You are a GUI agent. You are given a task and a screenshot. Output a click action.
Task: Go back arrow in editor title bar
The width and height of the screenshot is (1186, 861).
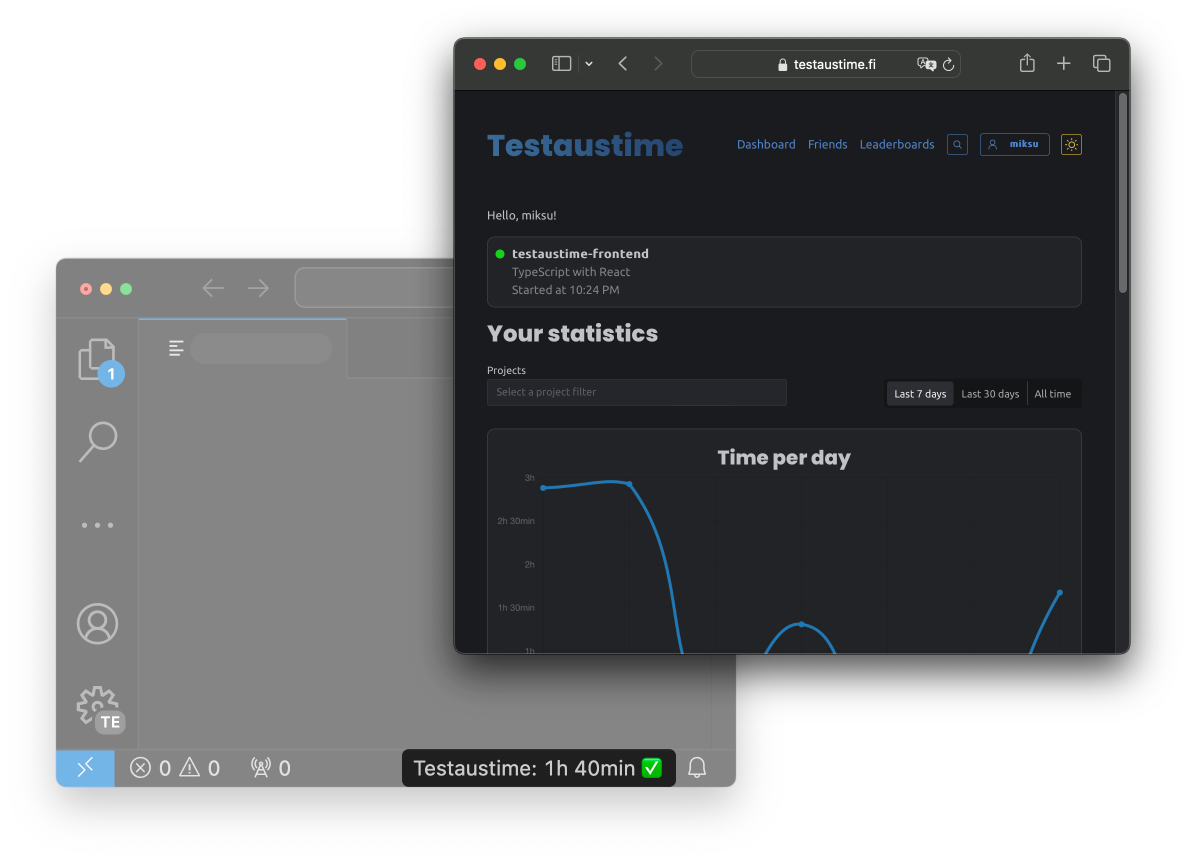tap(213, 288)
